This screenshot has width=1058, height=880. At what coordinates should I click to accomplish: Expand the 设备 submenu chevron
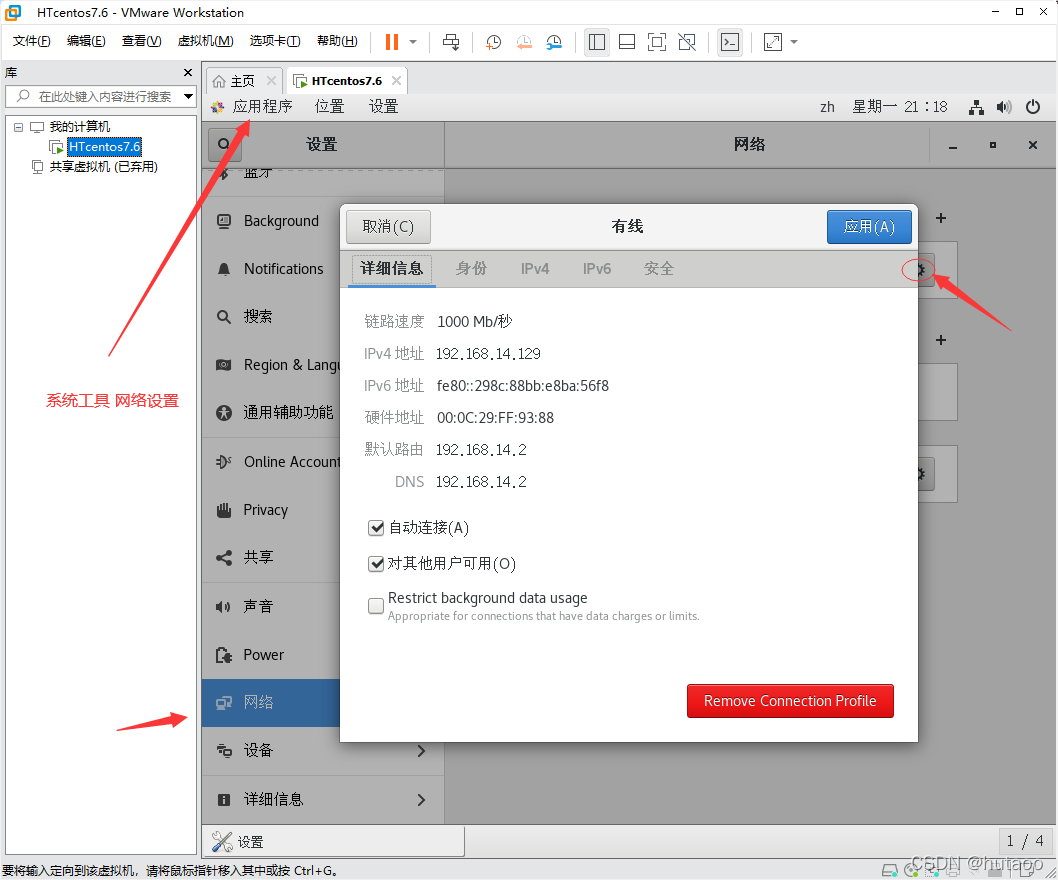(x=421, y=751)
